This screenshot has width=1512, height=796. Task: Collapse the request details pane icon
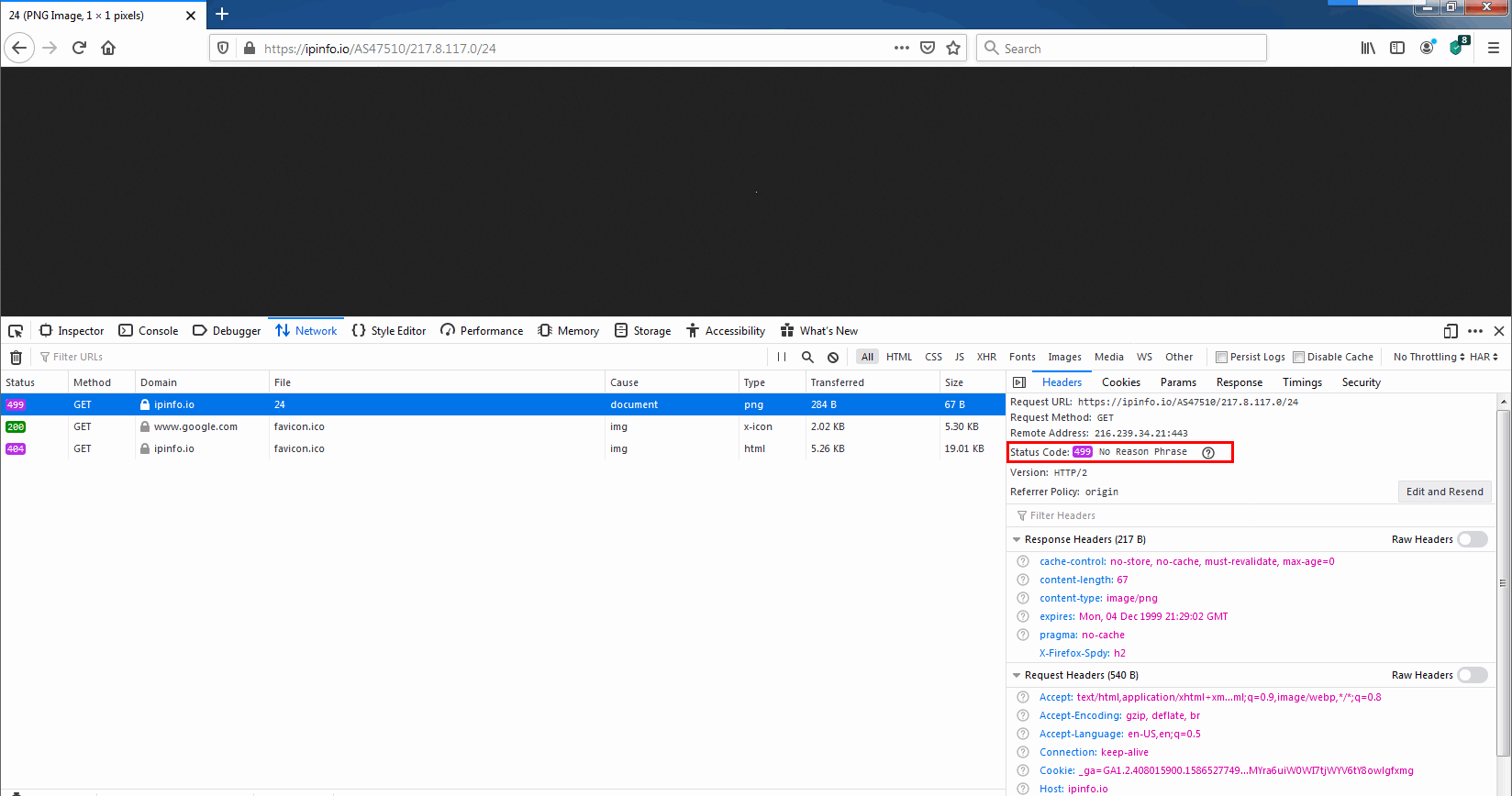coord(1019,382)
